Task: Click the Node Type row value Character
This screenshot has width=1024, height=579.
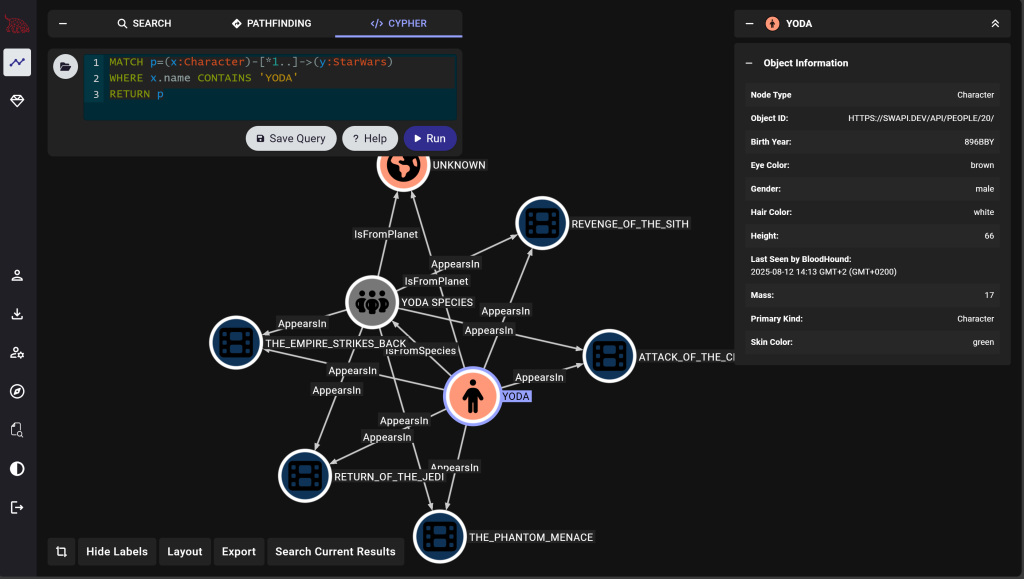Action: pos(976,95)
